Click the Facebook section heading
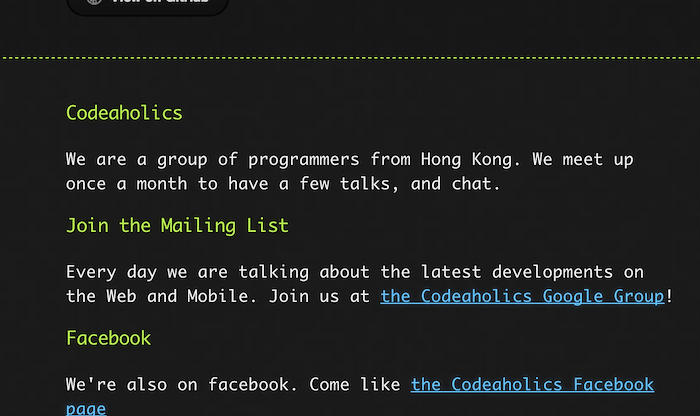This screenshot has width=700, height=416. pyautogui.click(x=108, y=338)
